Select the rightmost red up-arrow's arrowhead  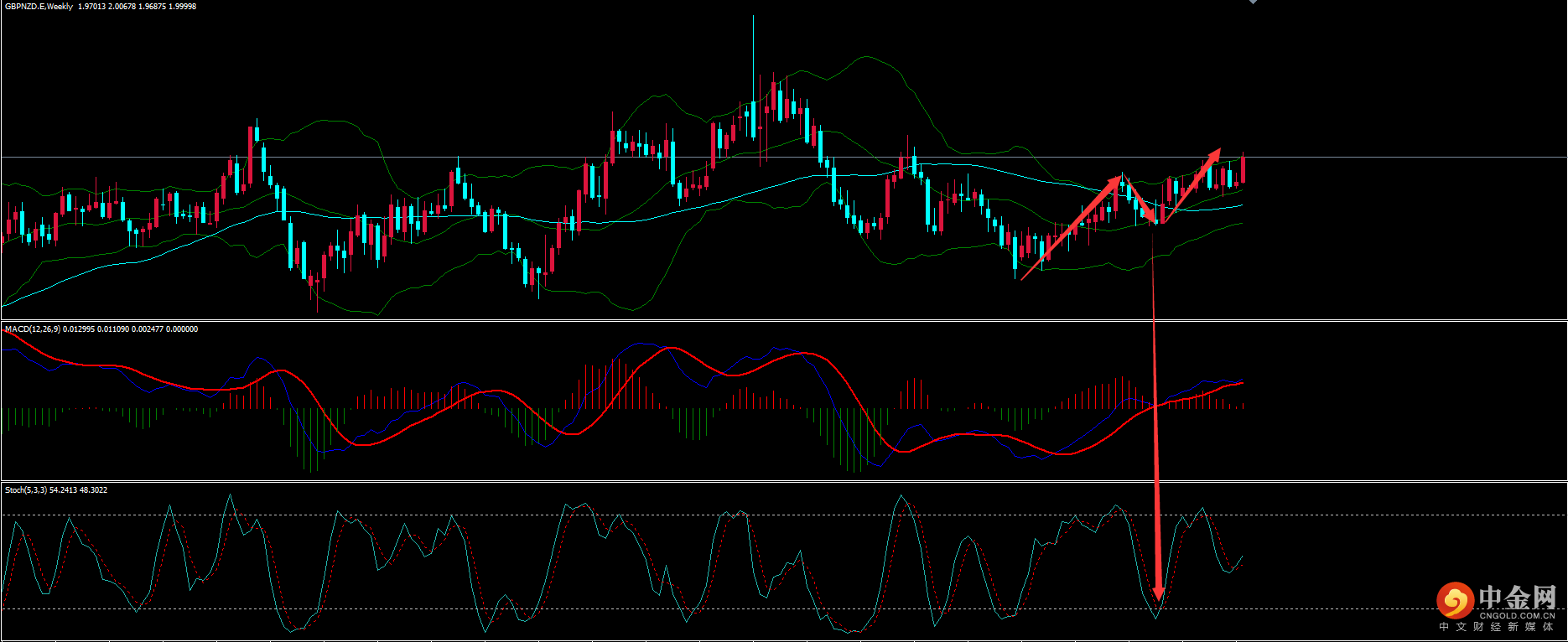click(1214, 154)
